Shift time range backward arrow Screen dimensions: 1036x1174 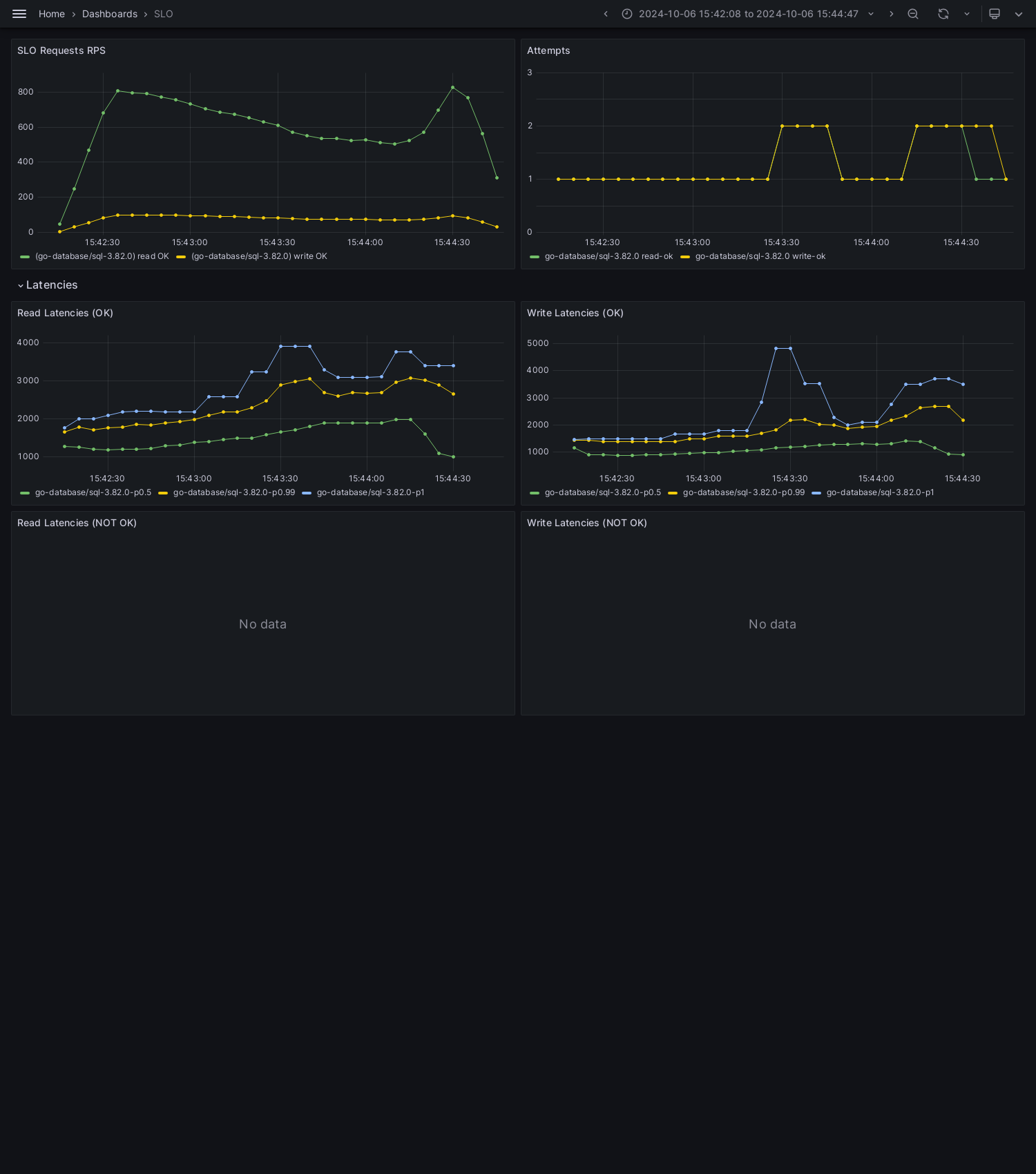[606, 14]
